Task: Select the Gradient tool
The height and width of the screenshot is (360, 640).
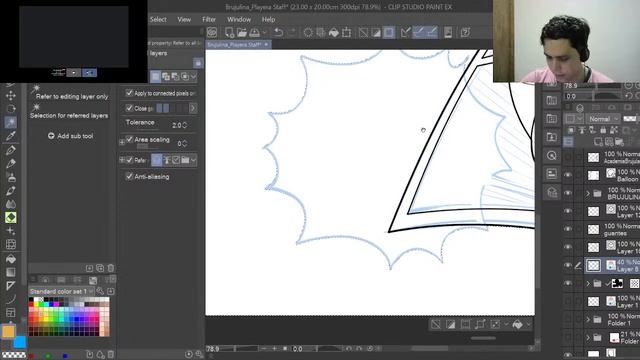Action: pos(11,272)
